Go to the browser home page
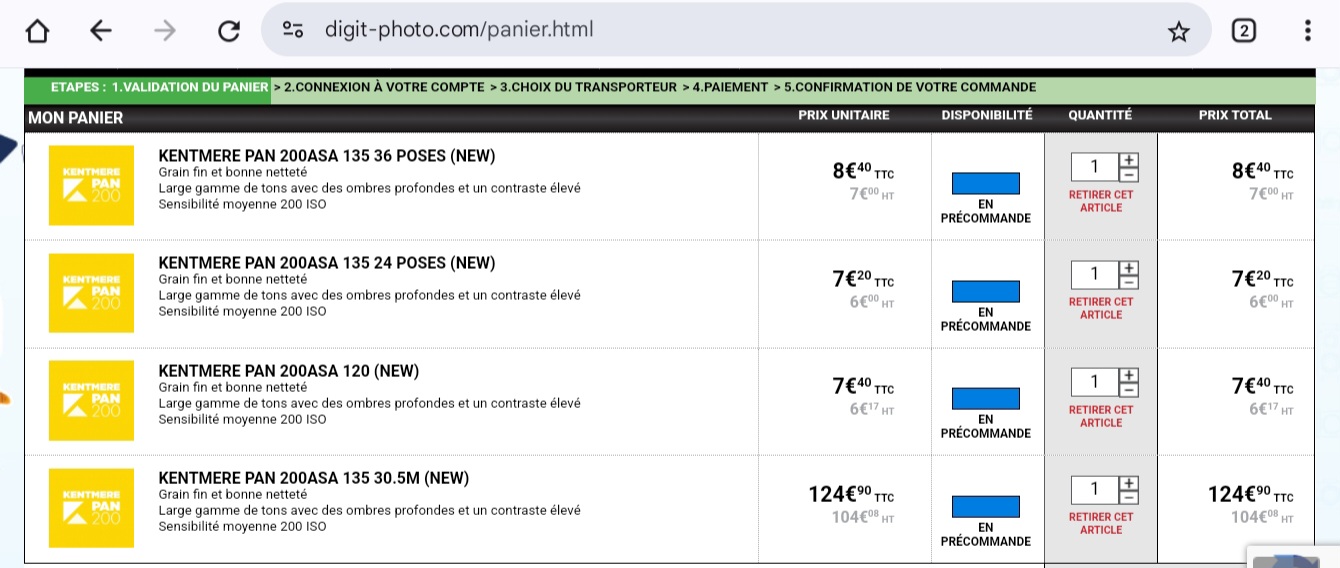 tap(37, 31)
